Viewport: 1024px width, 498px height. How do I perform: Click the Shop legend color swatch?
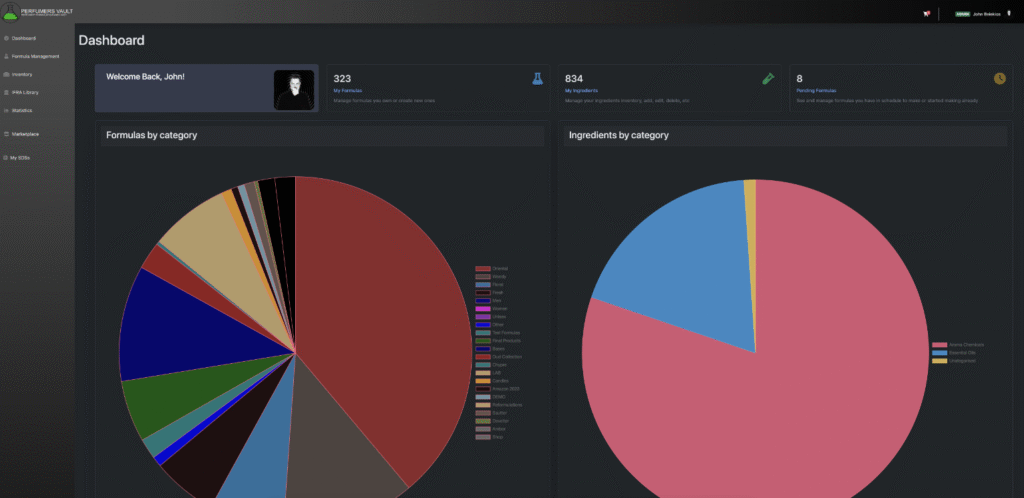coord(483,437)
